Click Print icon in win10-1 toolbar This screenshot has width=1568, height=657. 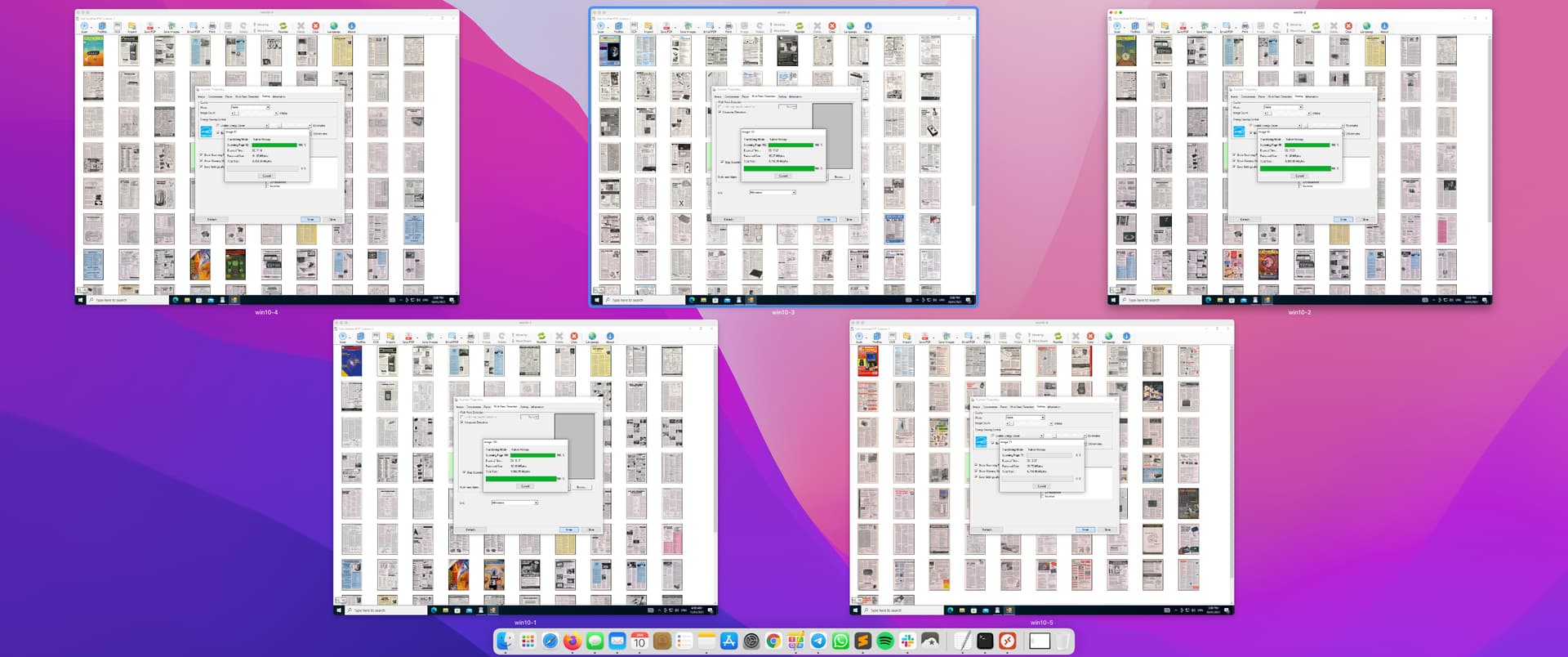coord(470,336)
